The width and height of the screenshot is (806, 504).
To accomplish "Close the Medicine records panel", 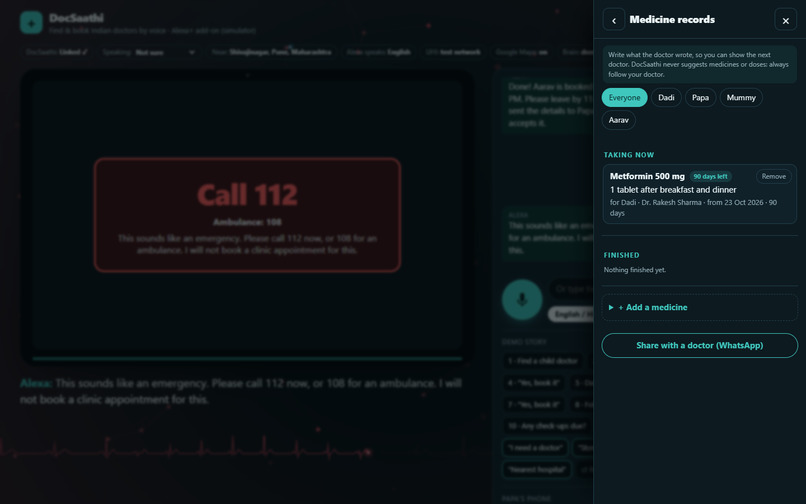I will [x=785, y=20].
